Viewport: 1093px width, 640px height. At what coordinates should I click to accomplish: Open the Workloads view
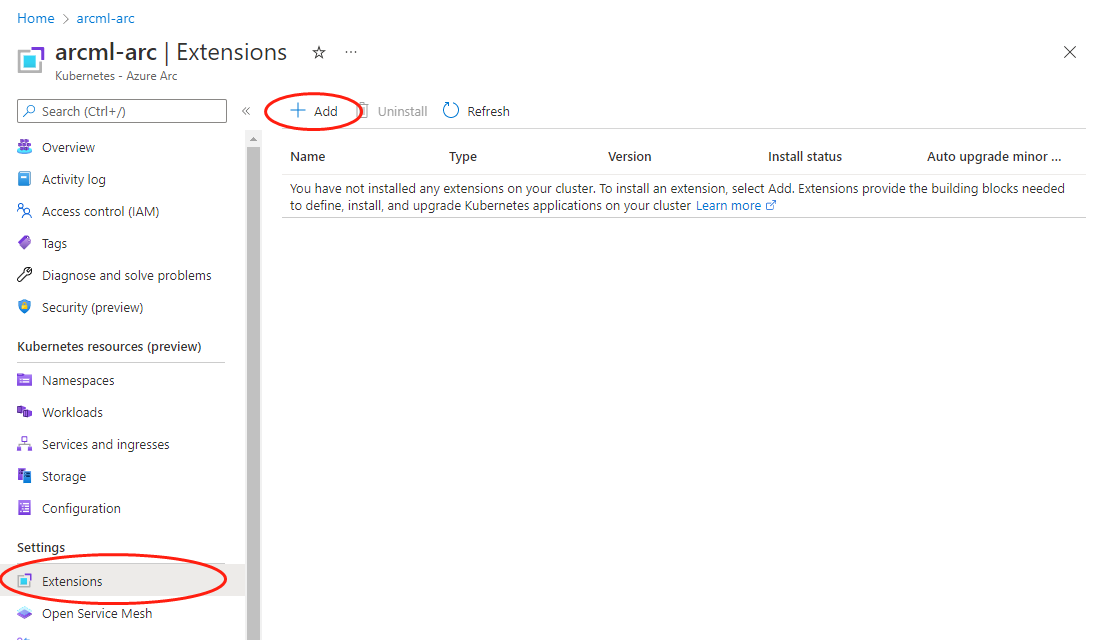pos(72,411)
